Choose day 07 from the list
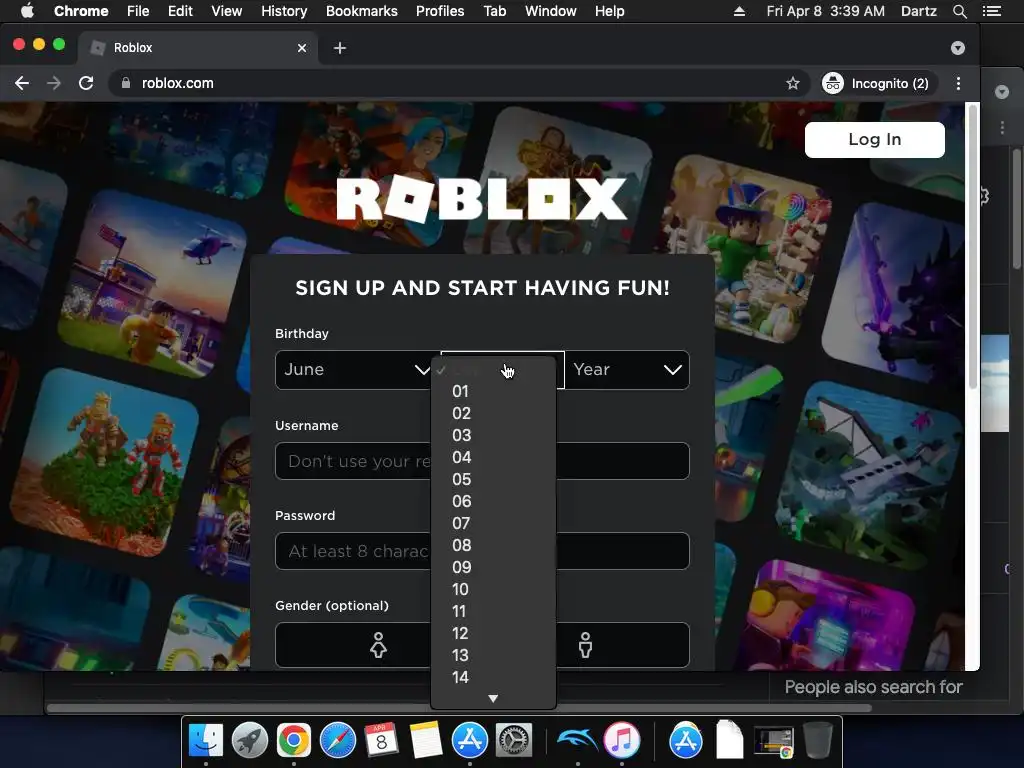The image size is (1024, 768). [493, 523]
